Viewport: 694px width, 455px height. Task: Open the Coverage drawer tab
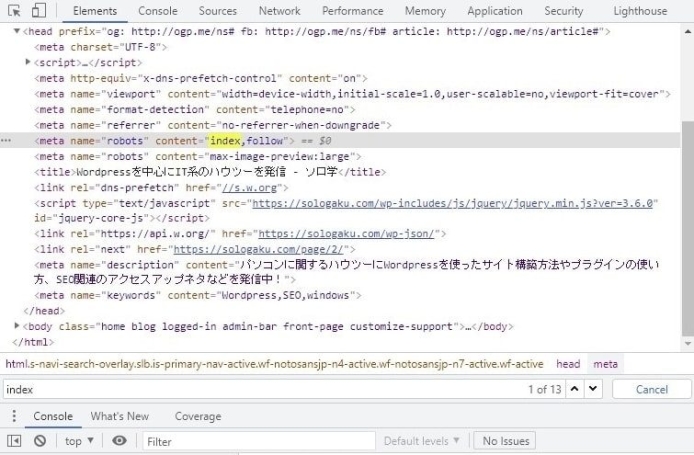click(x=198, y=416)
